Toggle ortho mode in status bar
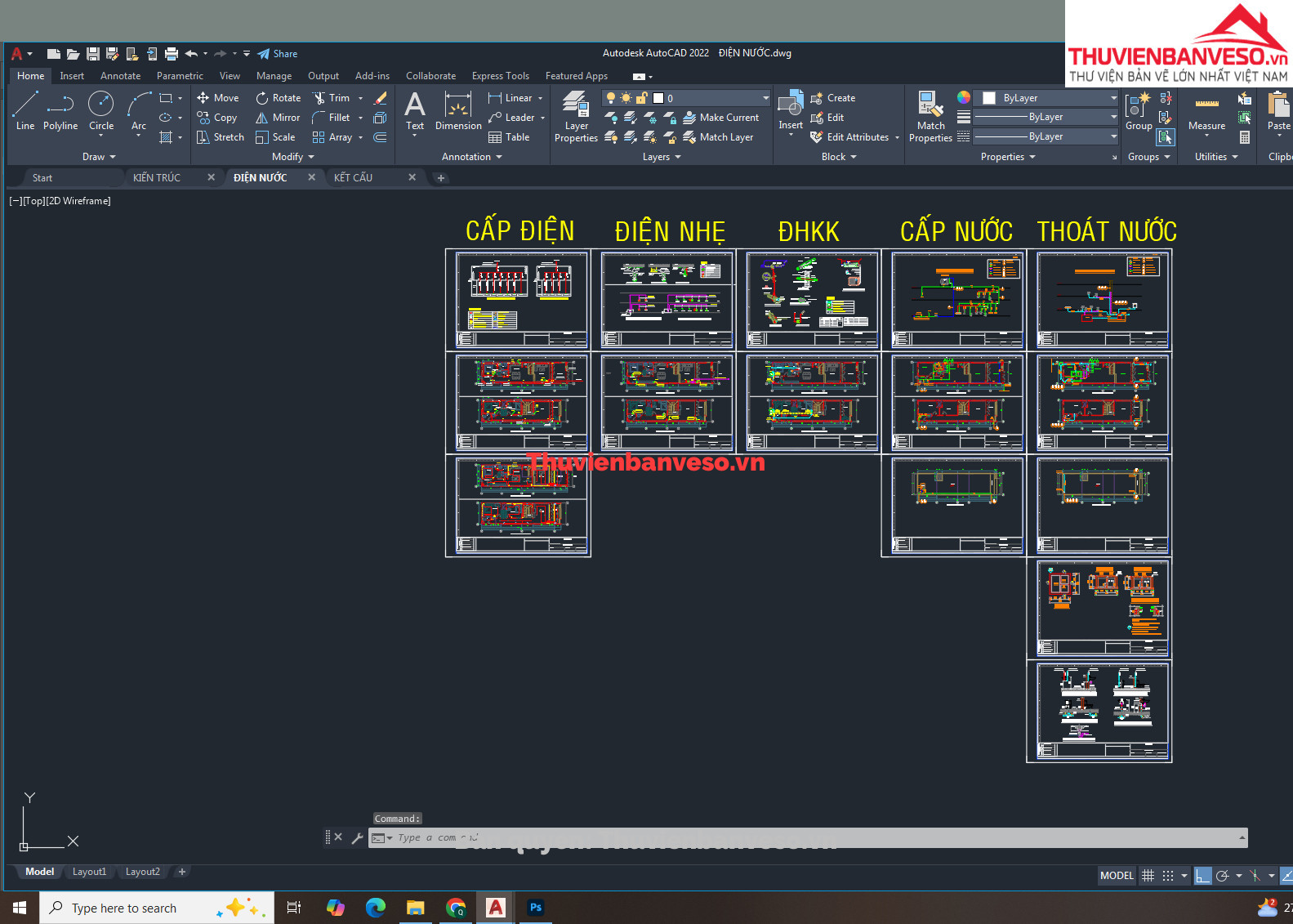 [x=1202, y=876]
